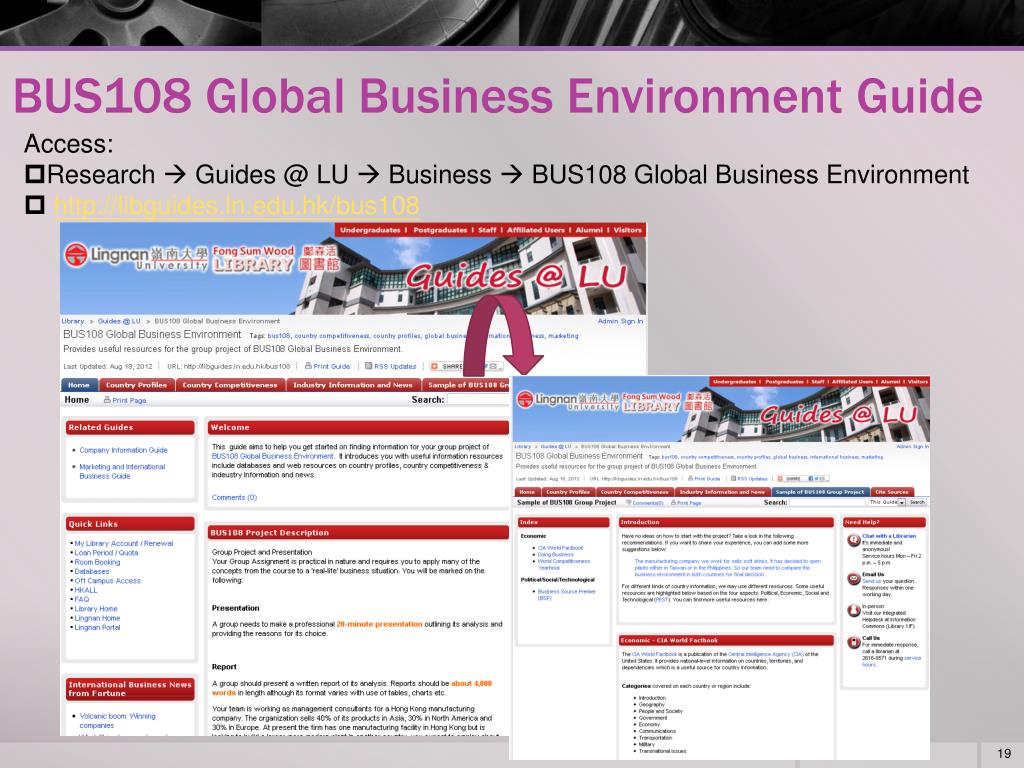Click the Chat with a Librarian icon
1024x768 pixels.
854,540
